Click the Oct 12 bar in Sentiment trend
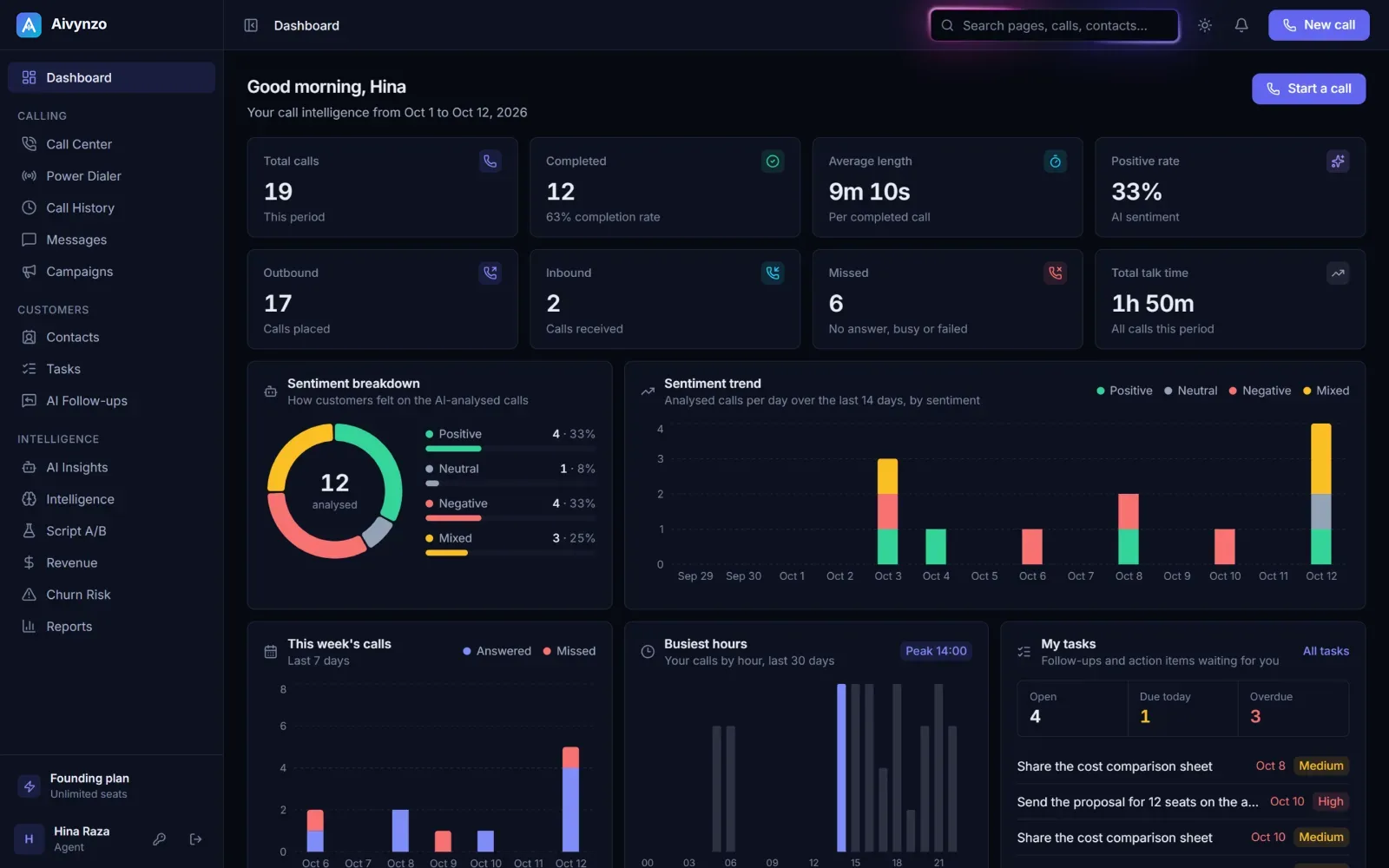Viewport: 1389px width, 868px height. point(1320,494)
